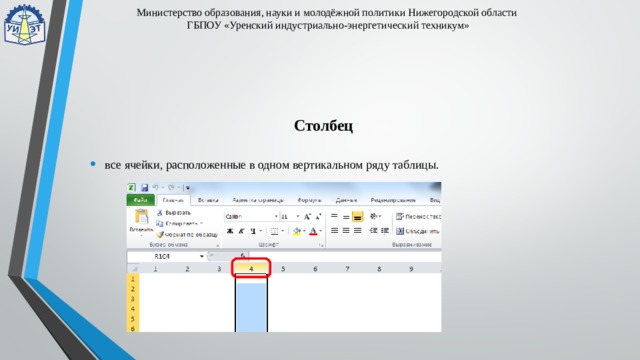Select column header 4

251,269
